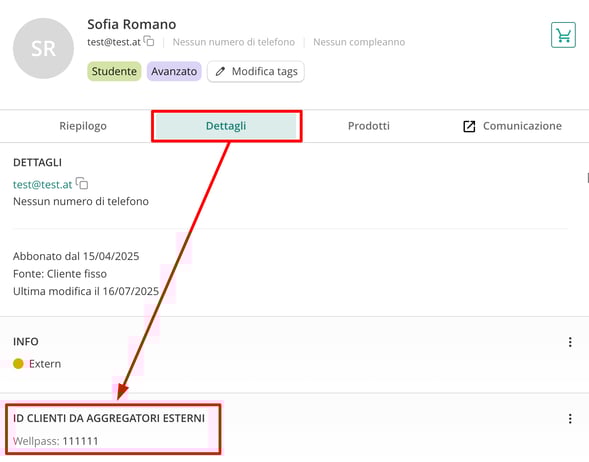Click the Avanzato tag

pos(174,71)
